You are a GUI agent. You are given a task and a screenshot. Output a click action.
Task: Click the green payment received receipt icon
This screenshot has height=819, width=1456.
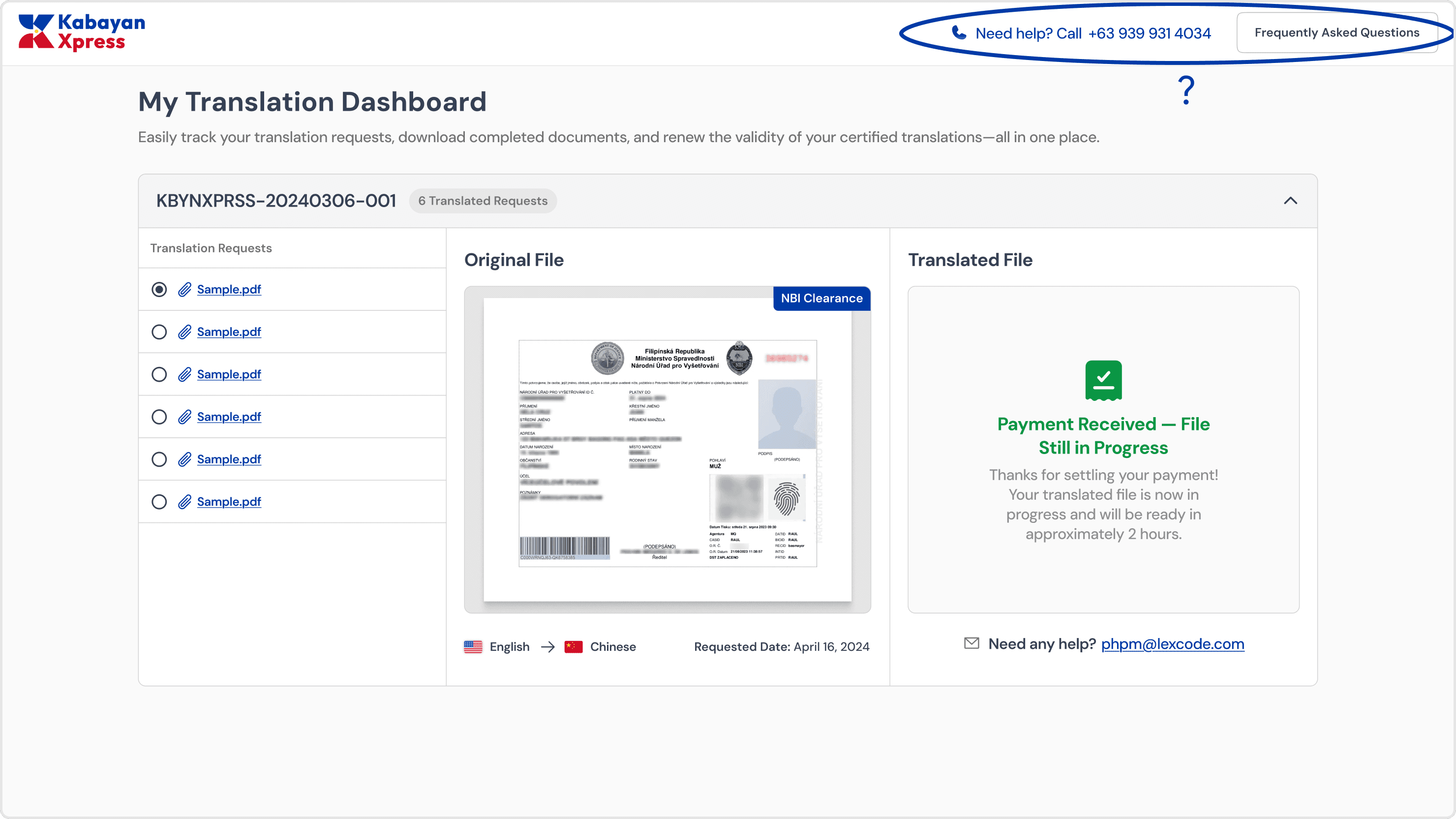(x=1103, y=380)
